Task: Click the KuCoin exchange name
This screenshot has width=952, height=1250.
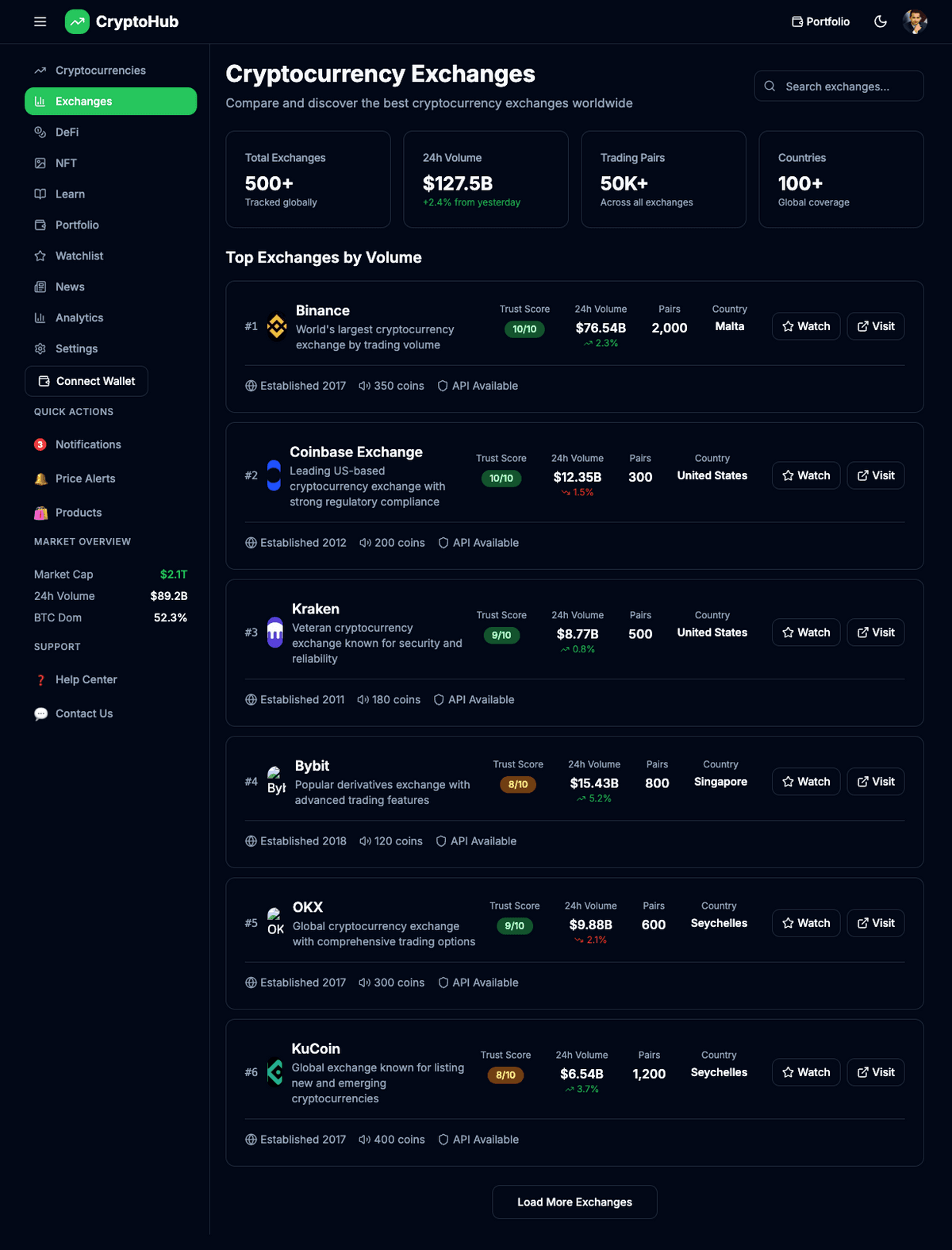Action: (316, 1048)
